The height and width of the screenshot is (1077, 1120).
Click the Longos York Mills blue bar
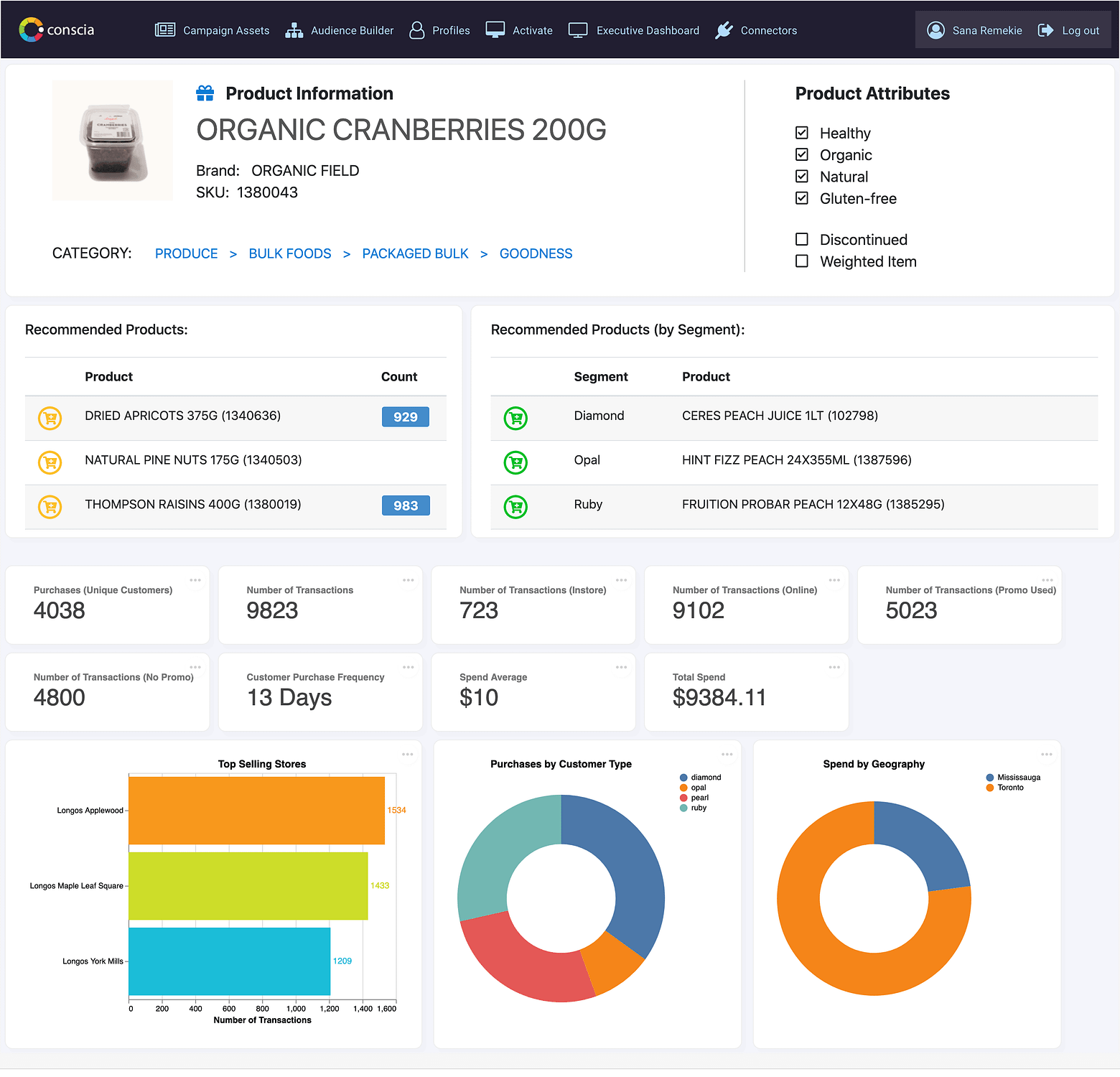pyautogui.click(x=230, y=961)
